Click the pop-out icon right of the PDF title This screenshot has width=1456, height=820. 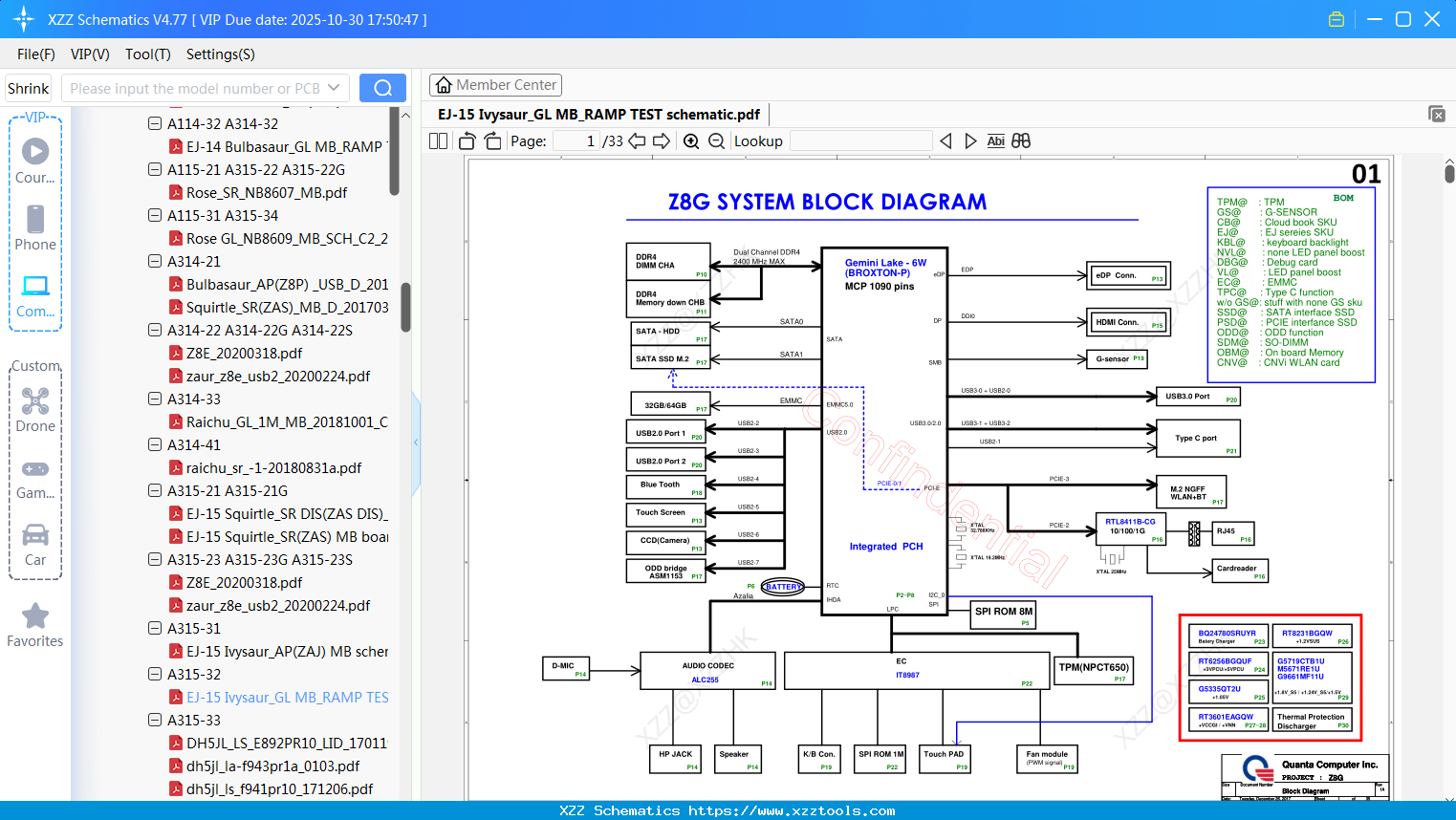(x=1437, y=114)
